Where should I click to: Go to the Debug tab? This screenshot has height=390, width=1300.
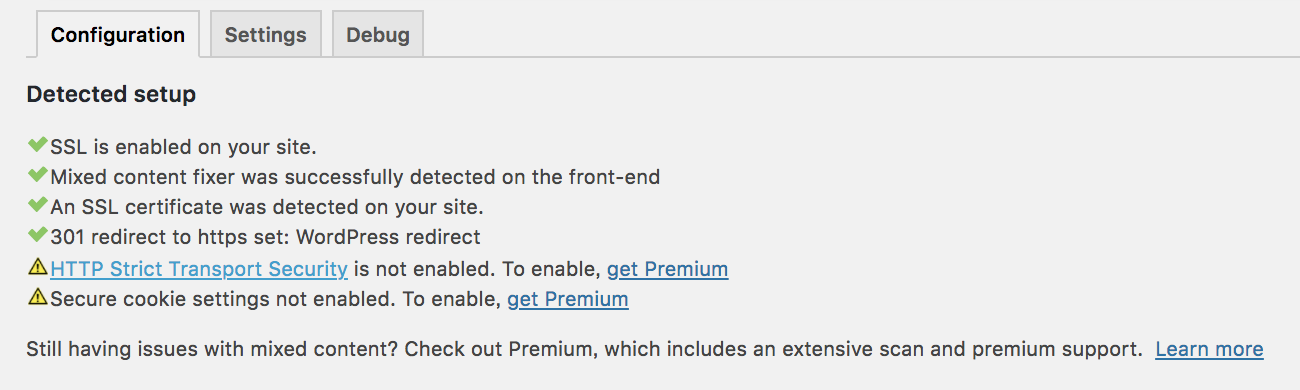[x=378, y=35]
